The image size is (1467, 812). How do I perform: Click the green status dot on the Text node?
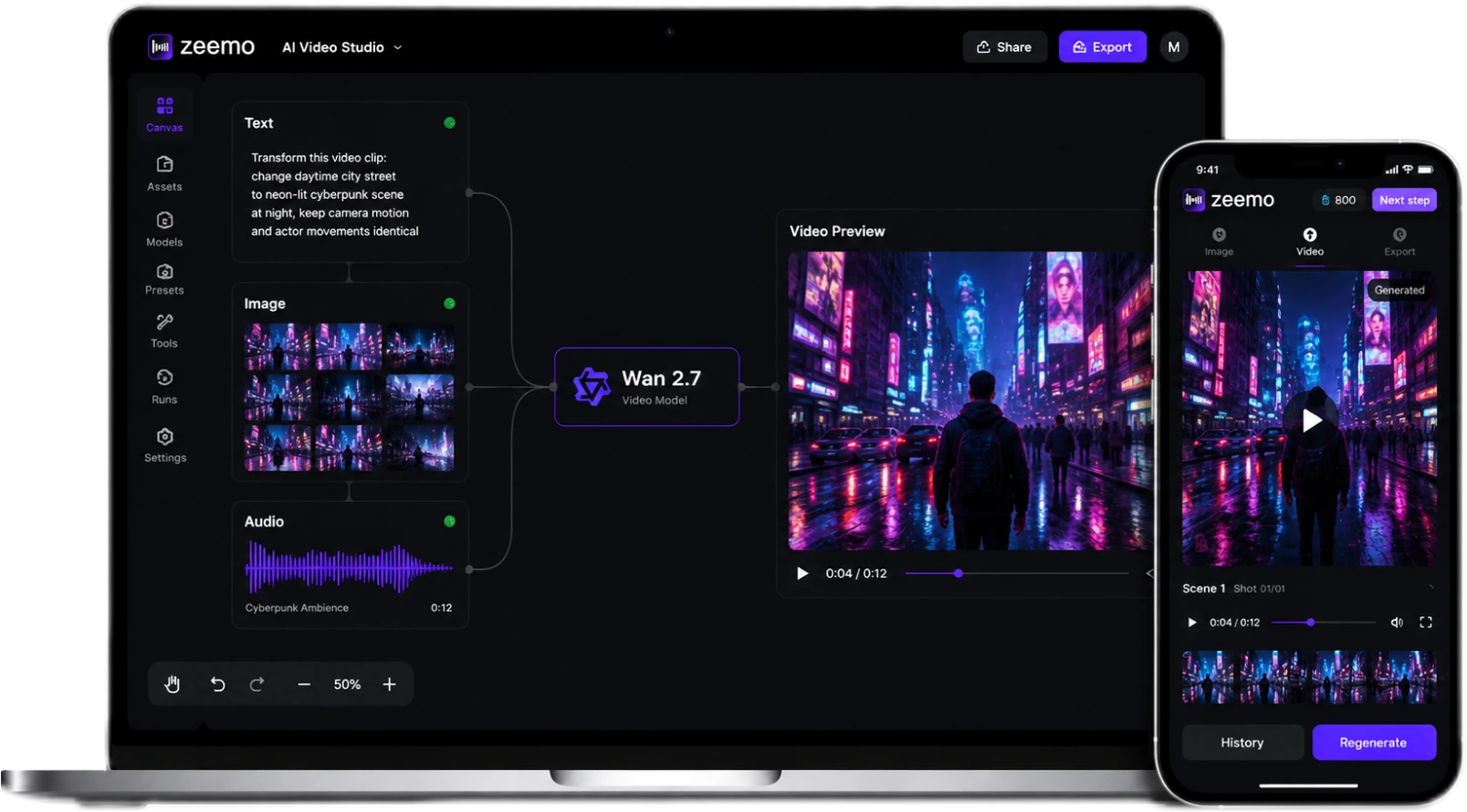tap(449, 123)
